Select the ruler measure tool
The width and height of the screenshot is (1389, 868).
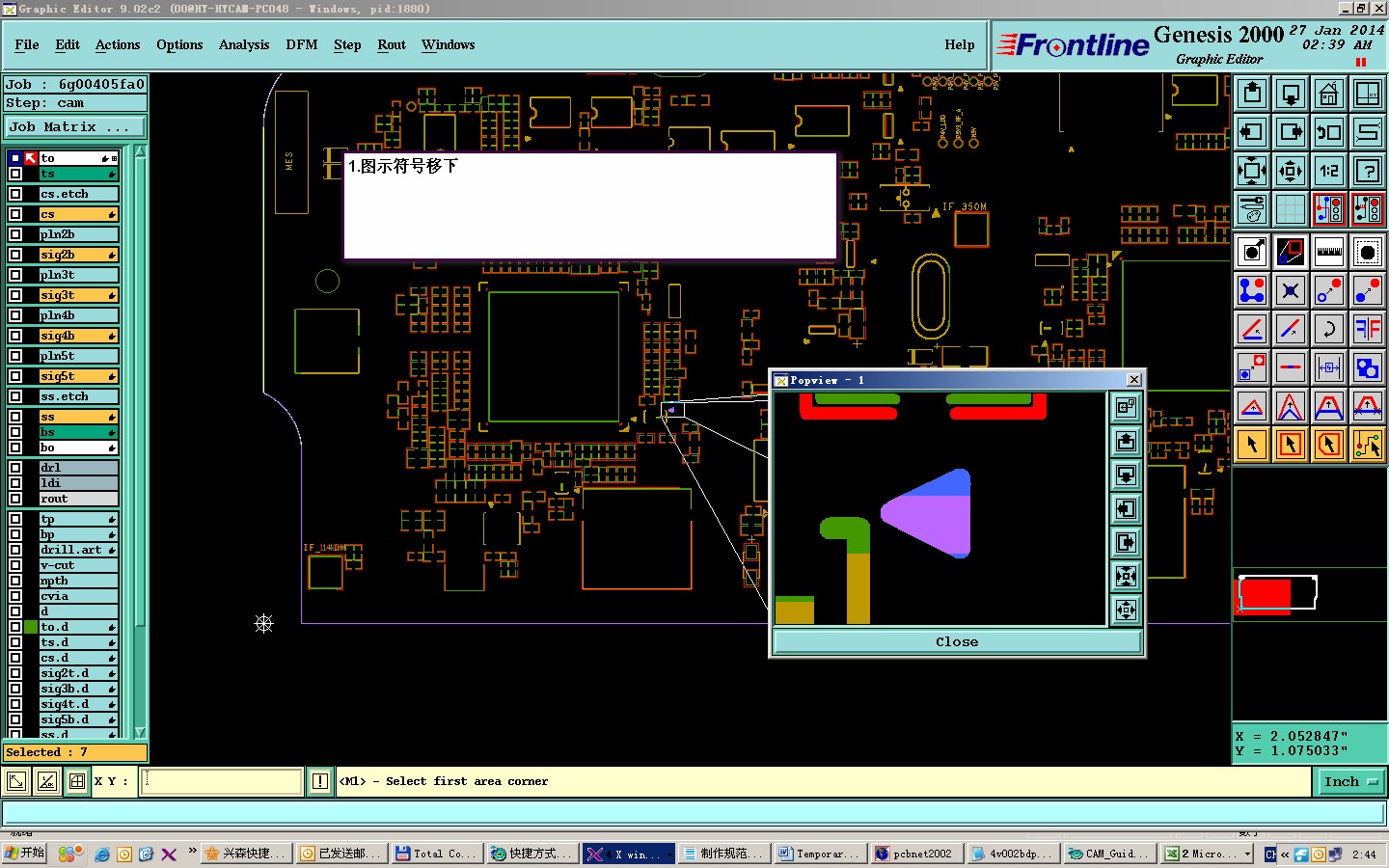pos(1329,252)
